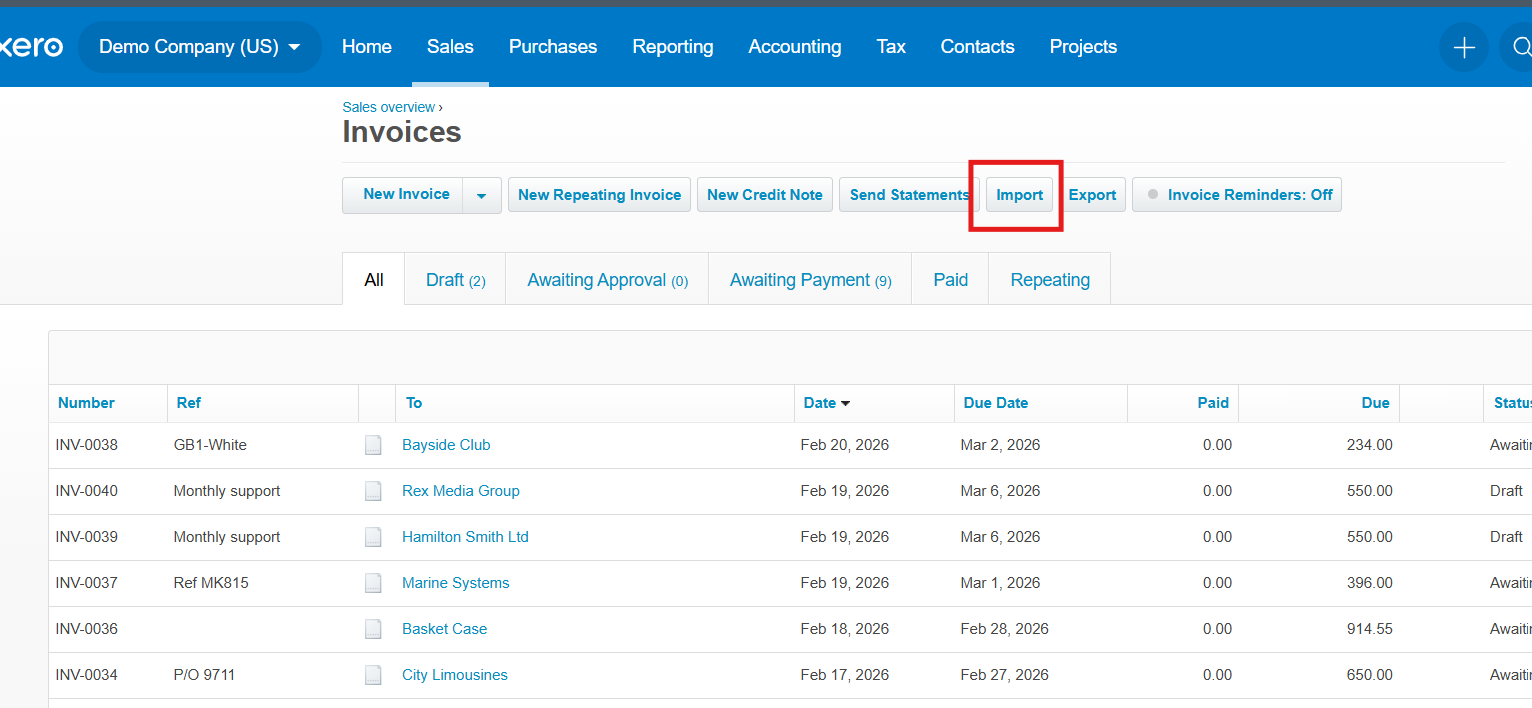Click the Import button

pos(1019,195)
